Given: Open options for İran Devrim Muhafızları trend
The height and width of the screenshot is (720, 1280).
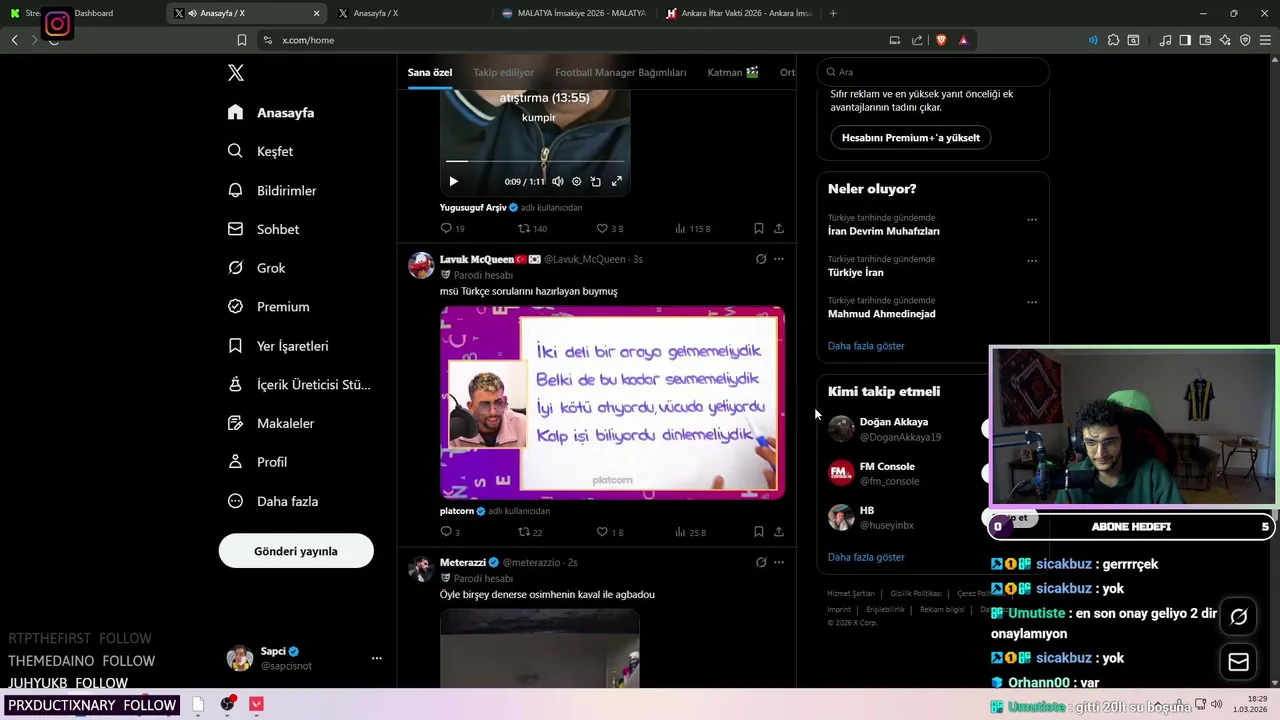Looking at the screenshot, I should pyautogui.click(x=1032, y=220).
